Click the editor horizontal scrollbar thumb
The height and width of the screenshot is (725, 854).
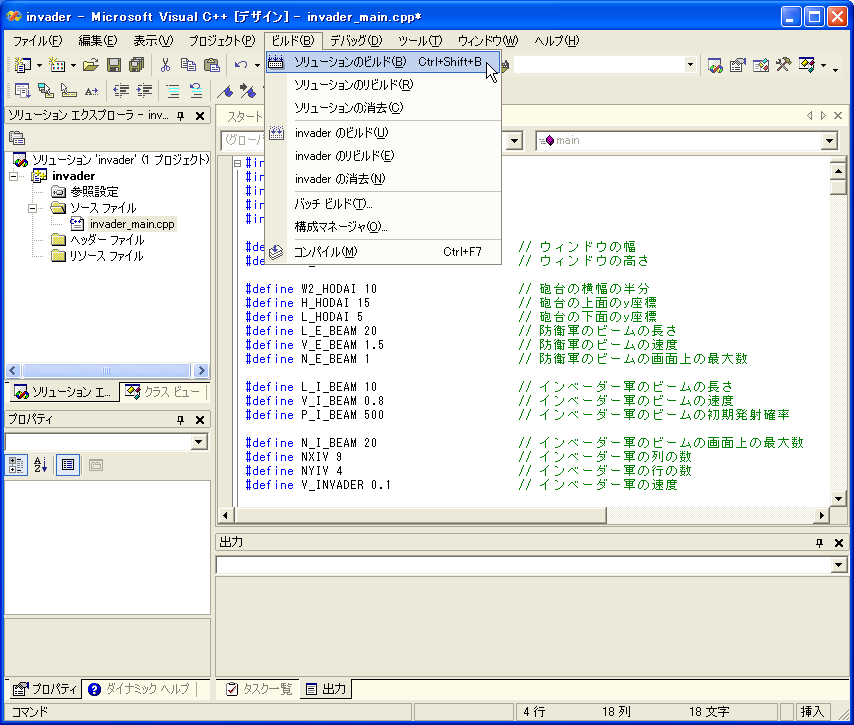point(420,515)
